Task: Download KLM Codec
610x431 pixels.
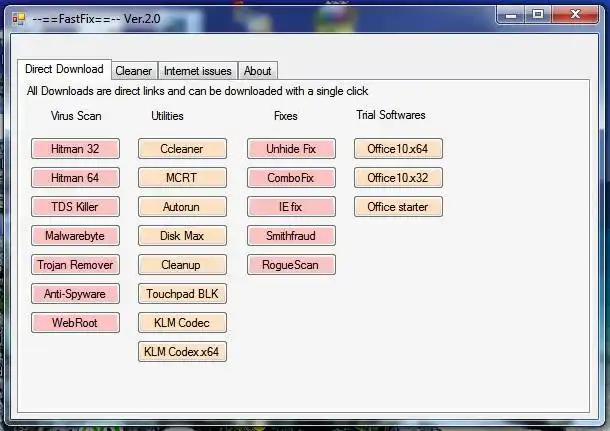Action: pyautogui.click(x=182, y=322)
